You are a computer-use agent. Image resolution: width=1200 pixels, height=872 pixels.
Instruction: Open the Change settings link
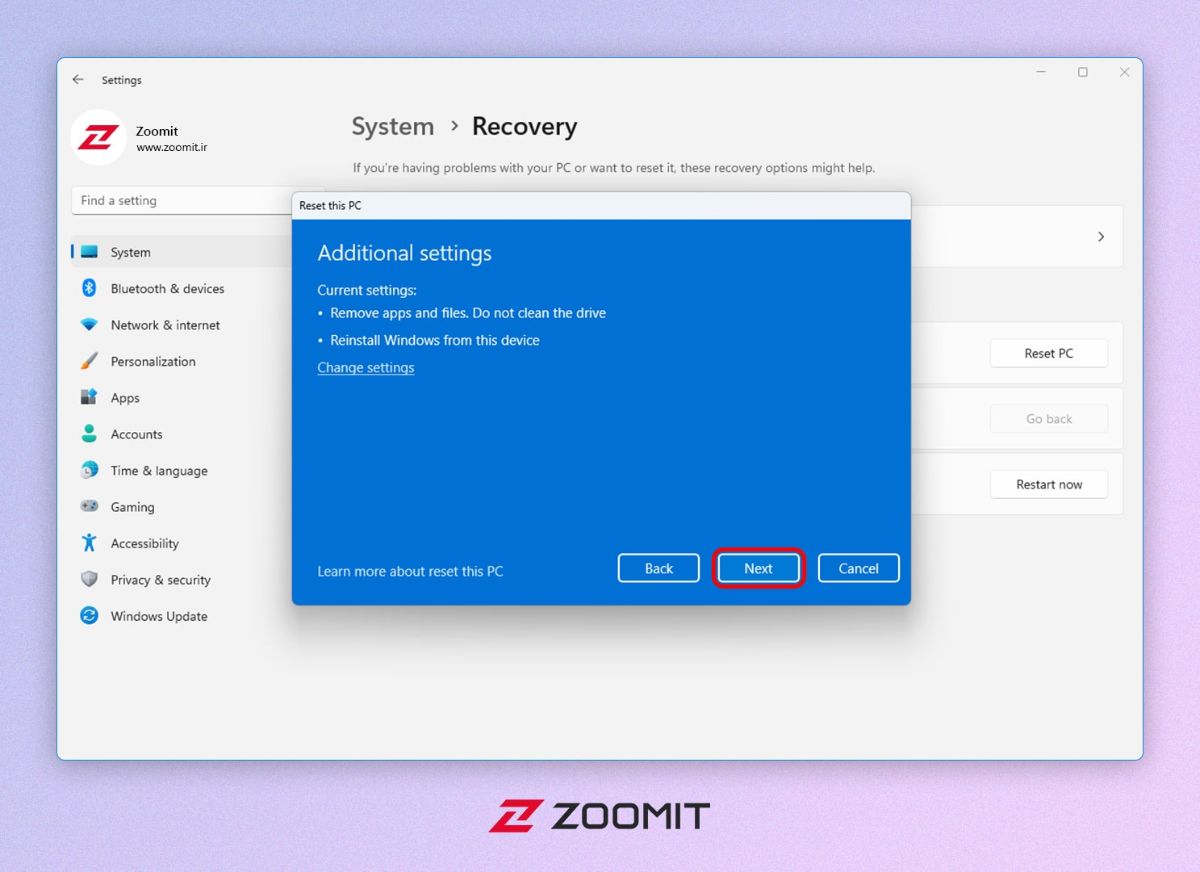(365, 367)
